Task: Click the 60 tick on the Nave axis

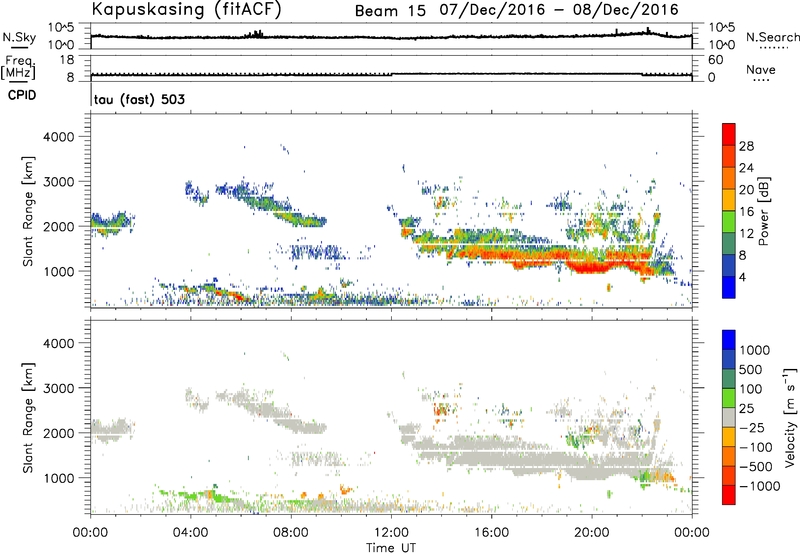Action: 715,60
